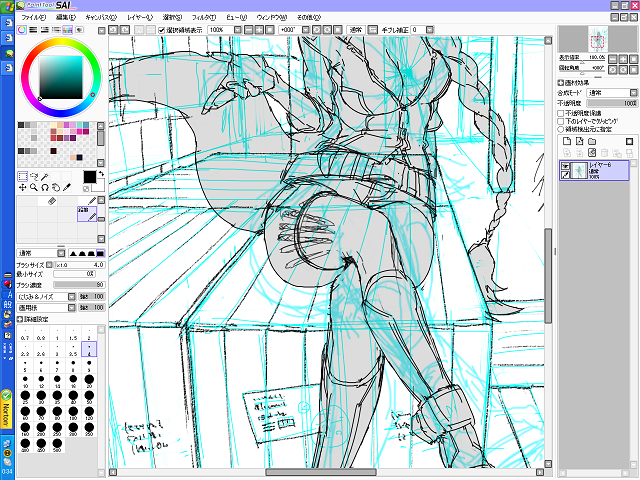This screenshot has width=640, height=480.
Task: Reset zoom with toolbar square button
Action: pyautogui.click(x=270, y=30)
